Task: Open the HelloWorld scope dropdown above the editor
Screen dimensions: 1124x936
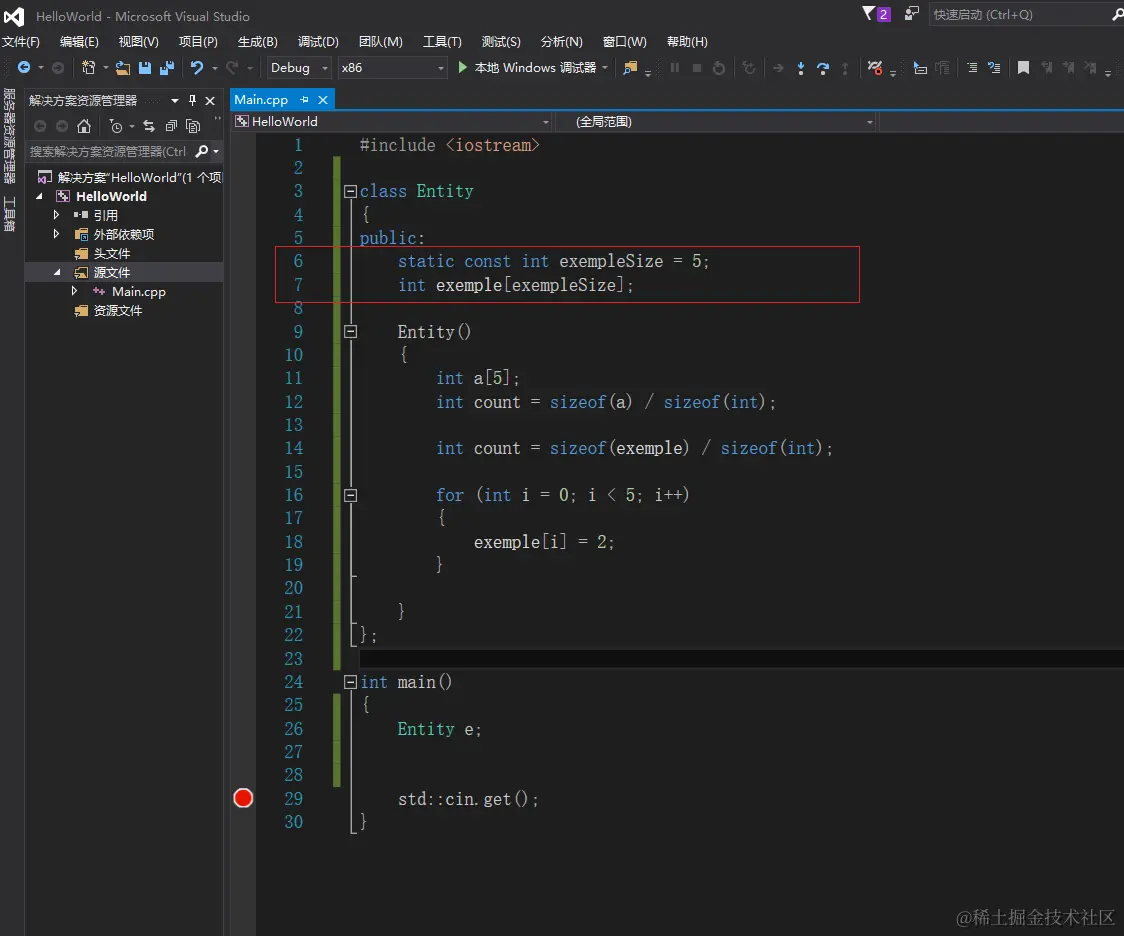Action: (x=392, y=122)
